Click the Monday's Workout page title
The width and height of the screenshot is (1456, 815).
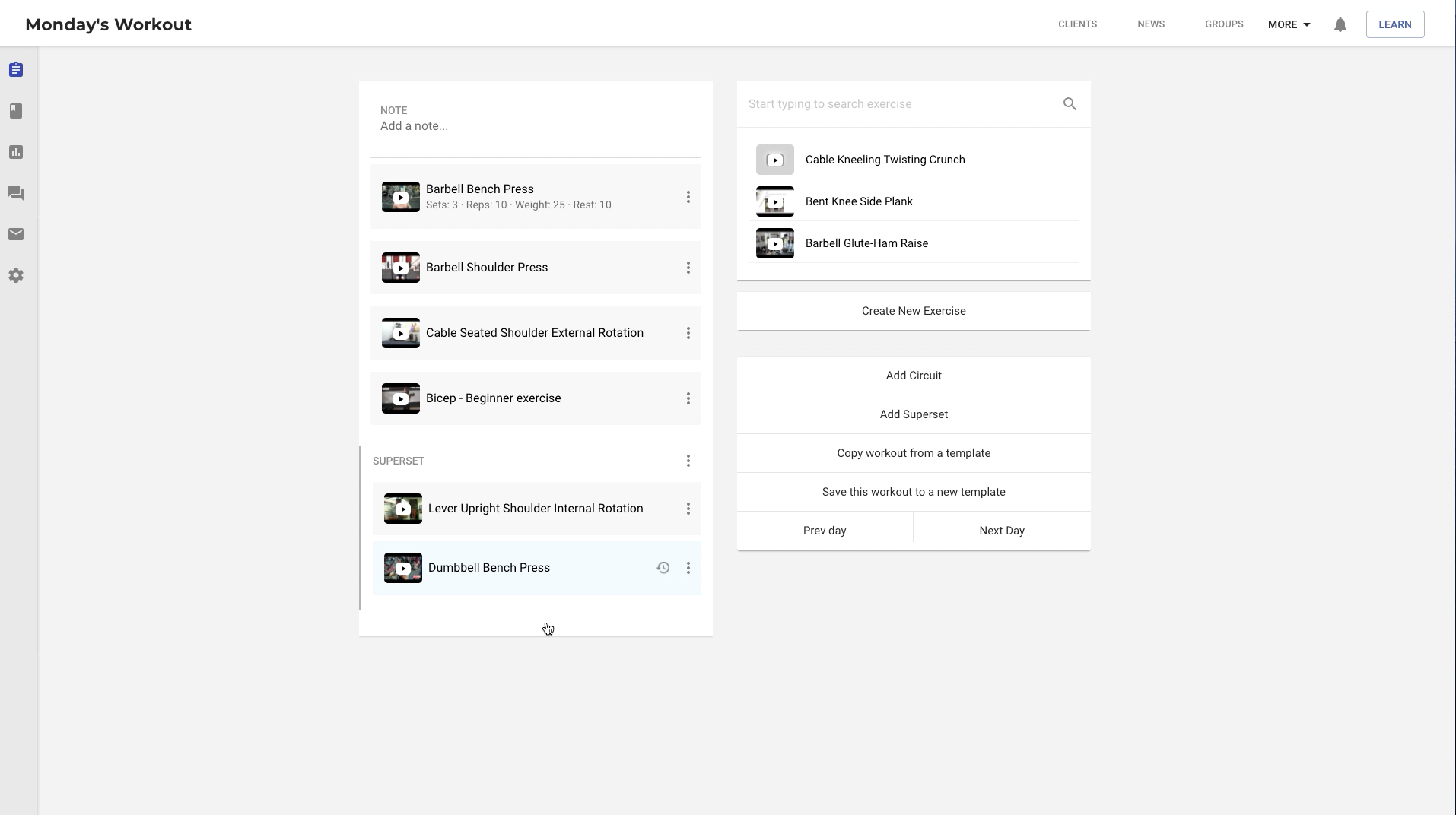(109, 24)
